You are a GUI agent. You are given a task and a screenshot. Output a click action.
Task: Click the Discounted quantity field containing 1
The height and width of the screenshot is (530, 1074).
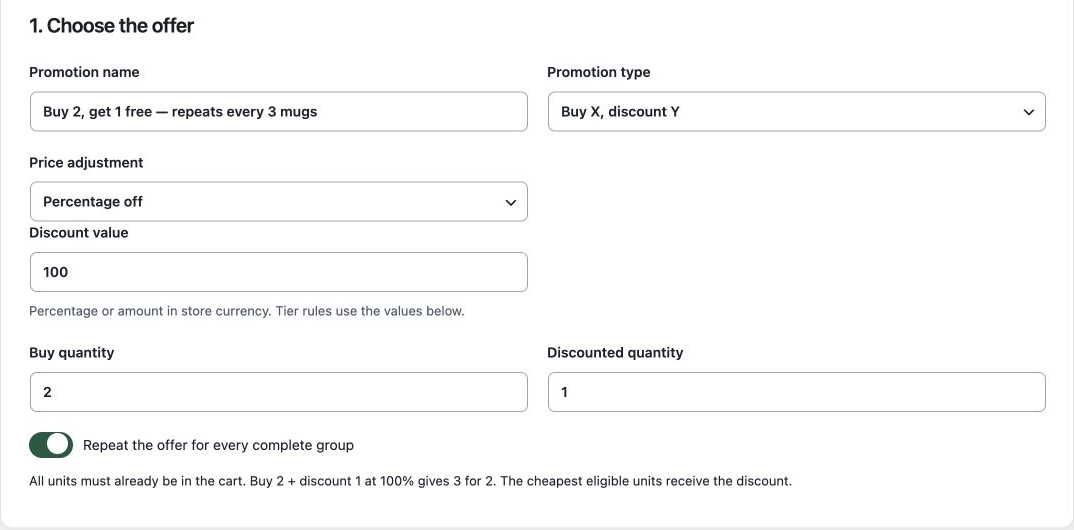(797, 392)
